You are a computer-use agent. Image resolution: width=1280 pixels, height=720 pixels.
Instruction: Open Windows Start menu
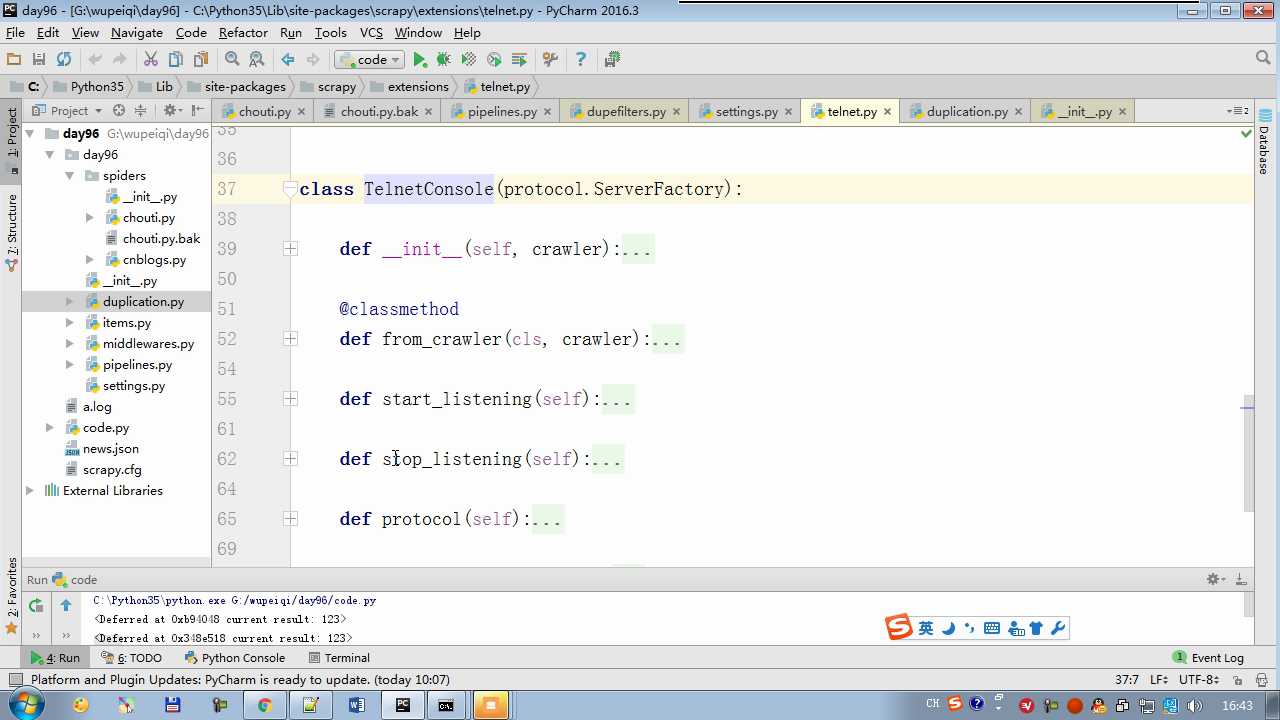pyautogui.click(x=24, y=705)
